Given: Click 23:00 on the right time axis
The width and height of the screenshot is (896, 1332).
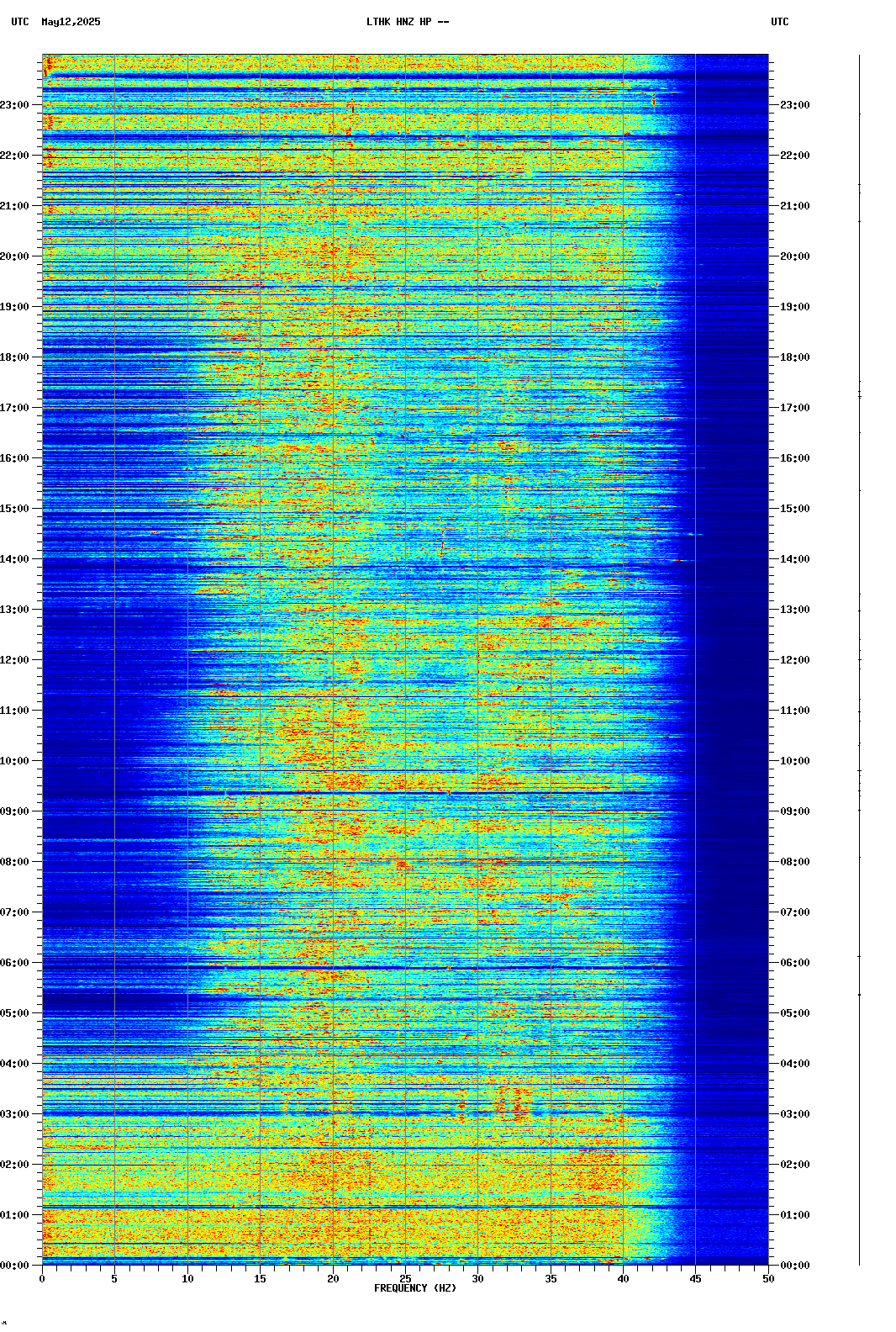Looking at the screenshot, I should (795, 105).
